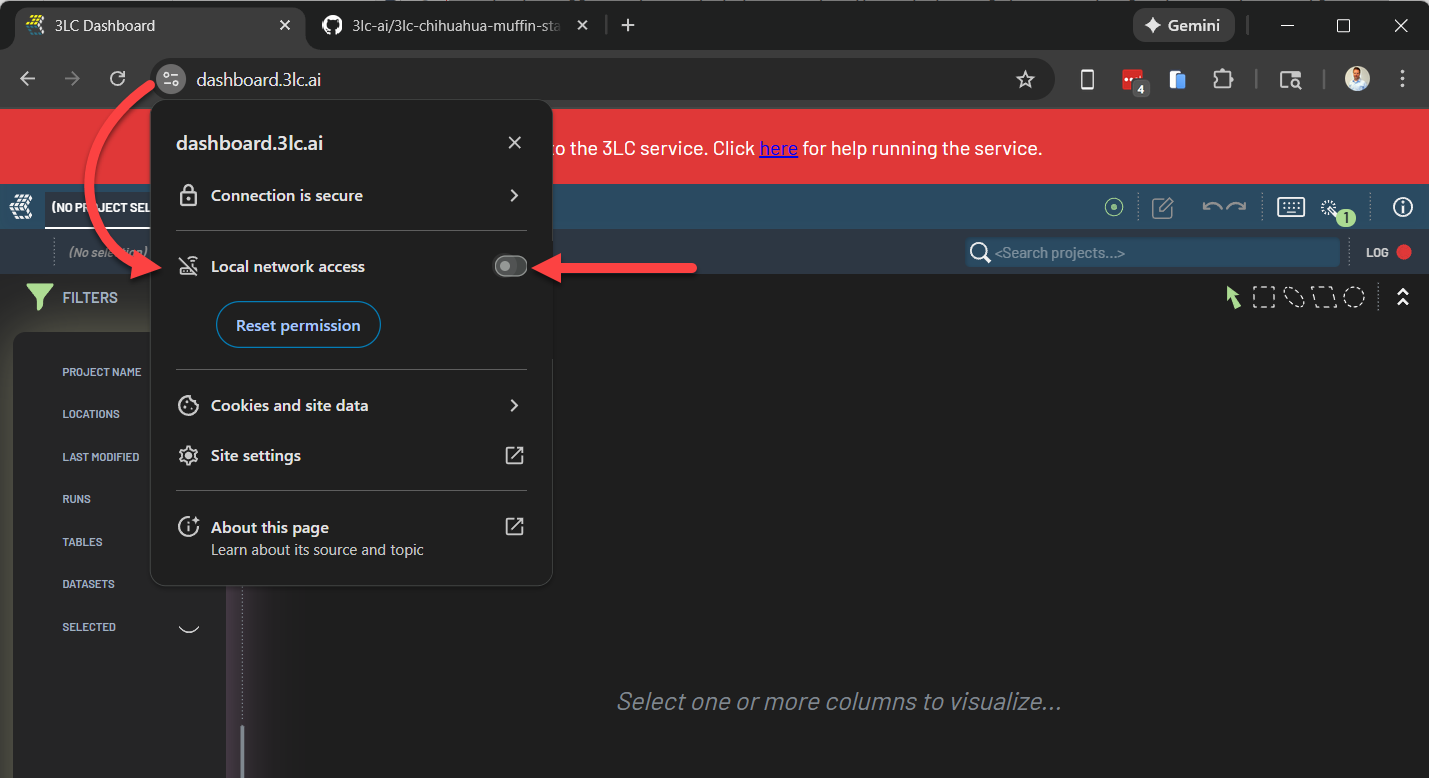The height and width of the screenshot is (778, 1429).
Task: Enable Local network access
Action: pyautogui.click(x=510, y=266)
